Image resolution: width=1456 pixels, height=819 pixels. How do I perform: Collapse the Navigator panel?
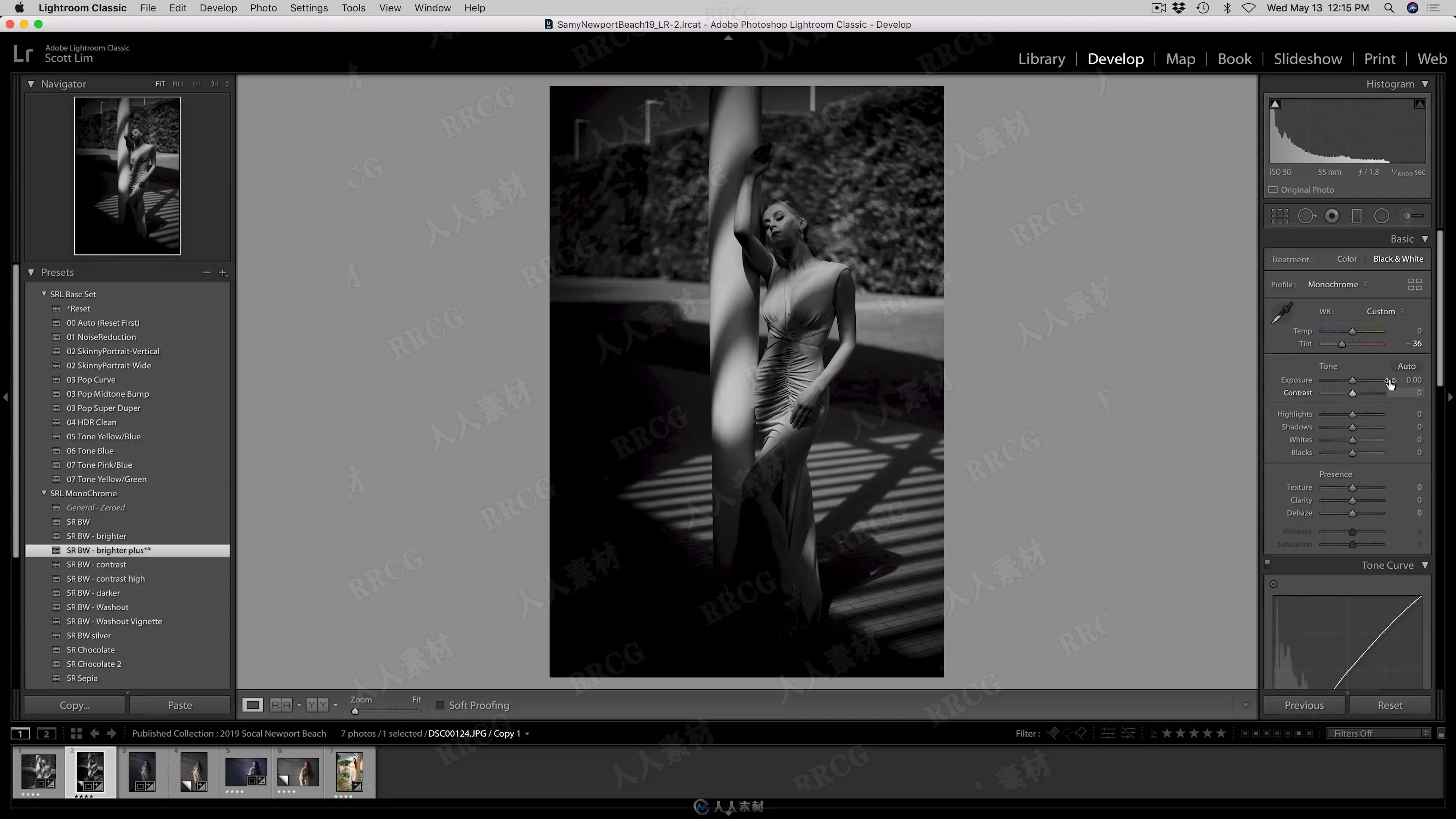[x=30, y=84]
